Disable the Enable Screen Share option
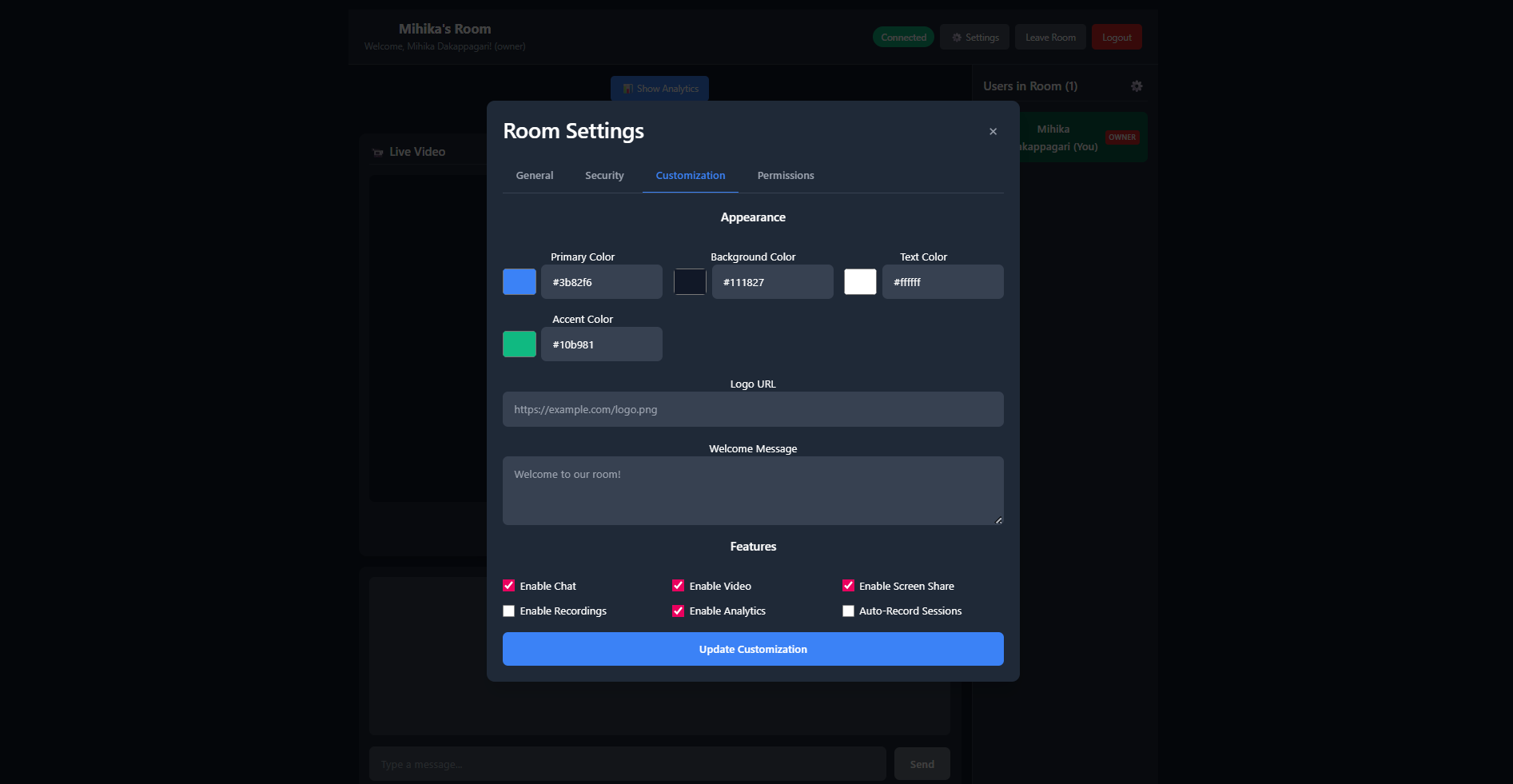This screenshot has width=1513, height=784. tap(848, 586)
